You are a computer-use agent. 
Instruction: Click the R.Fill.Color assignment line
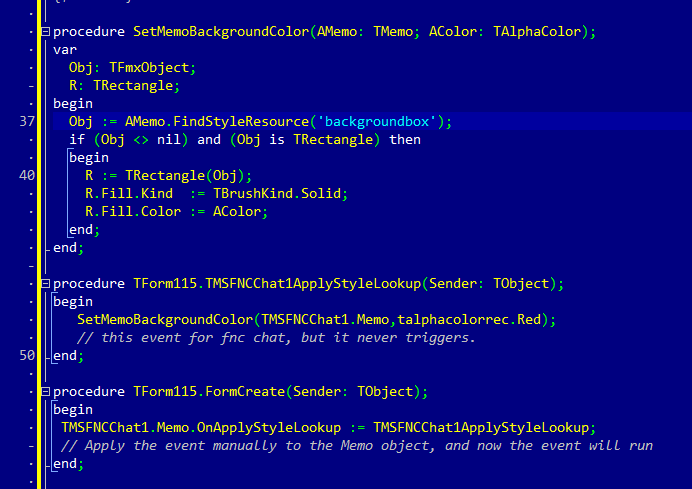176,211
